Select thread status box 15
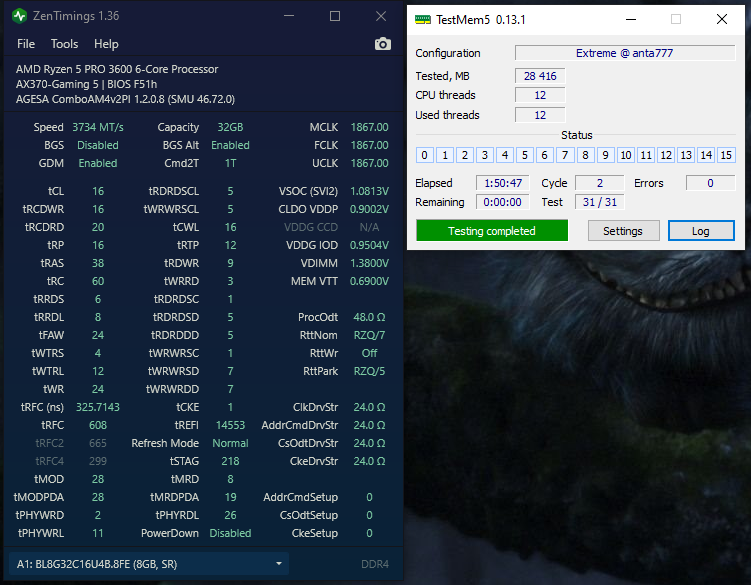Image resolution: width=751 pixels, height=585 pixels. (726, 155)
